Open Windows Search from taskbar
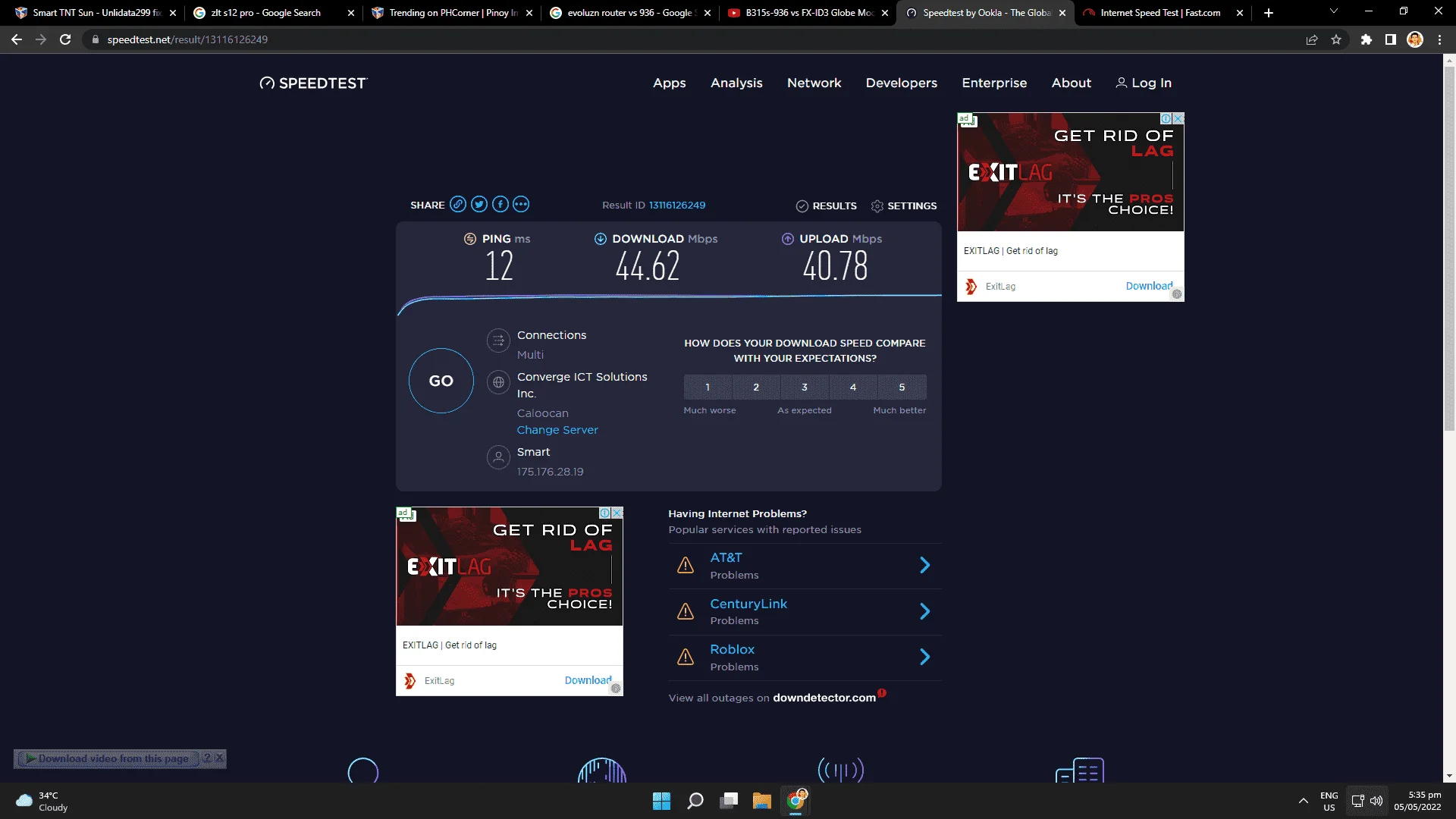Screen dimensions: 1456x819 coord(695,801)
